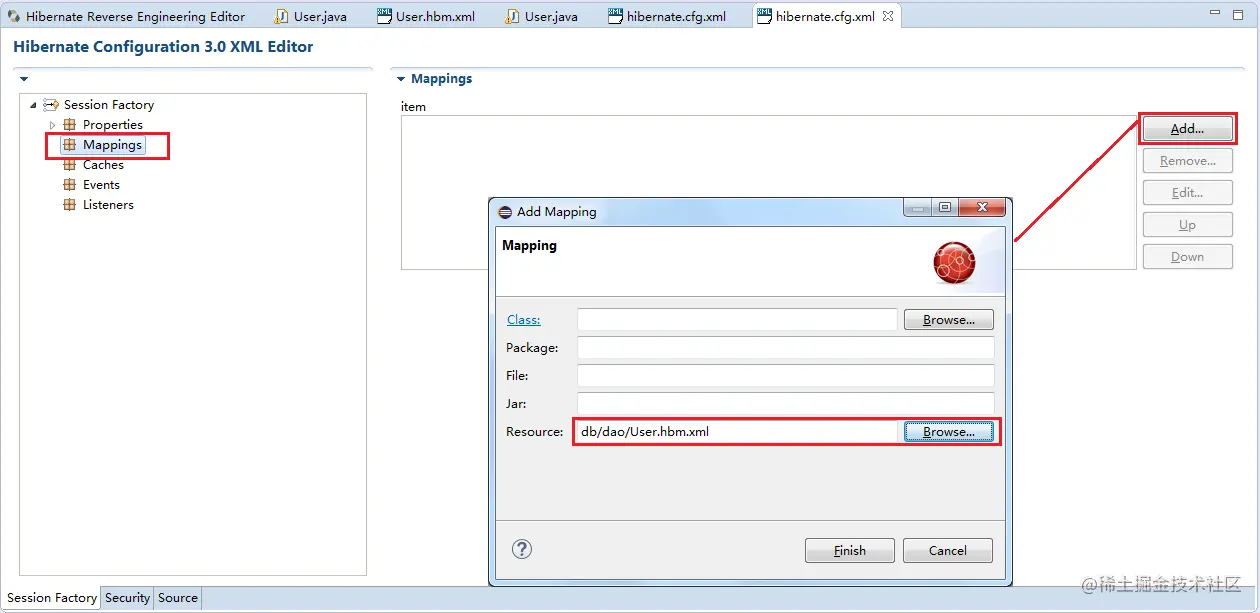The image size is (1260, 613).
Task: Expand the Properties tree node
Action: (52, 125)
